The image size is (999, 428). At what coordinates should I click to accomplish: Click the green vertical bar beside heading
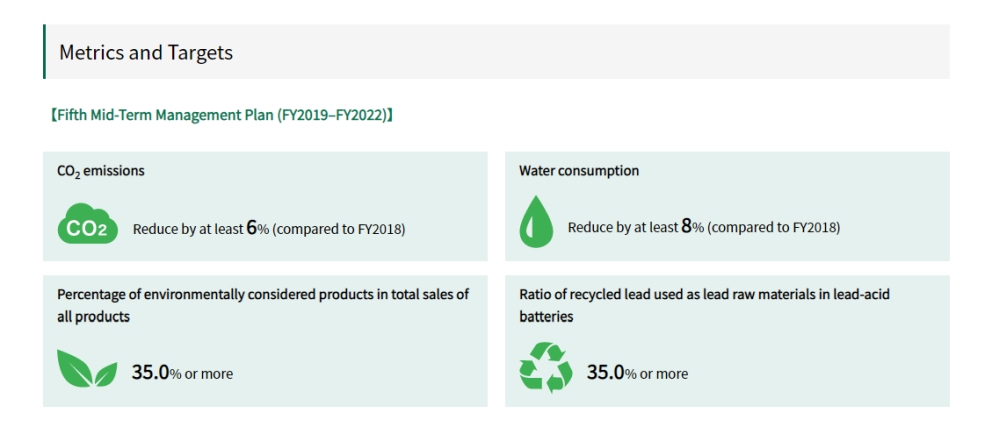pyautogui.click(x=45, y=52)
